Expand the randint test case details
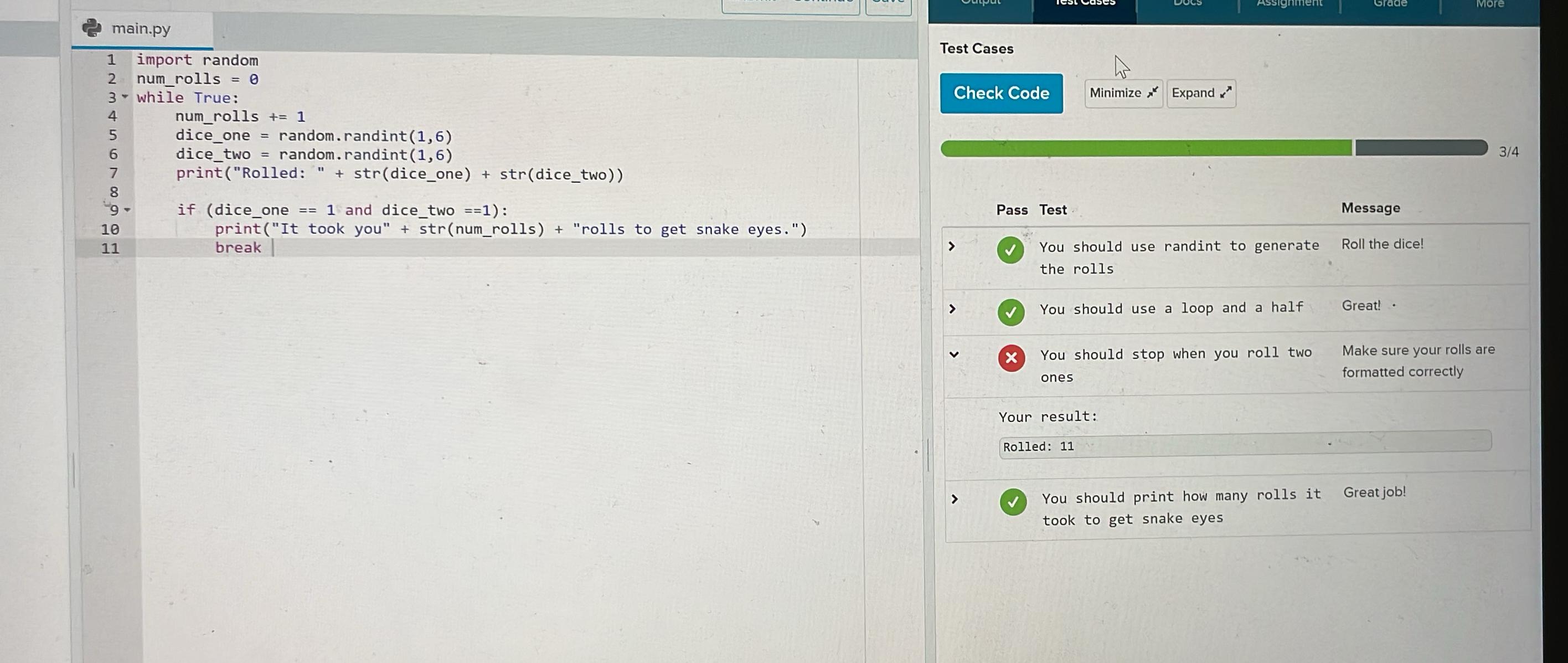Viewport: 1568px width, 663px height. (953, 246)
